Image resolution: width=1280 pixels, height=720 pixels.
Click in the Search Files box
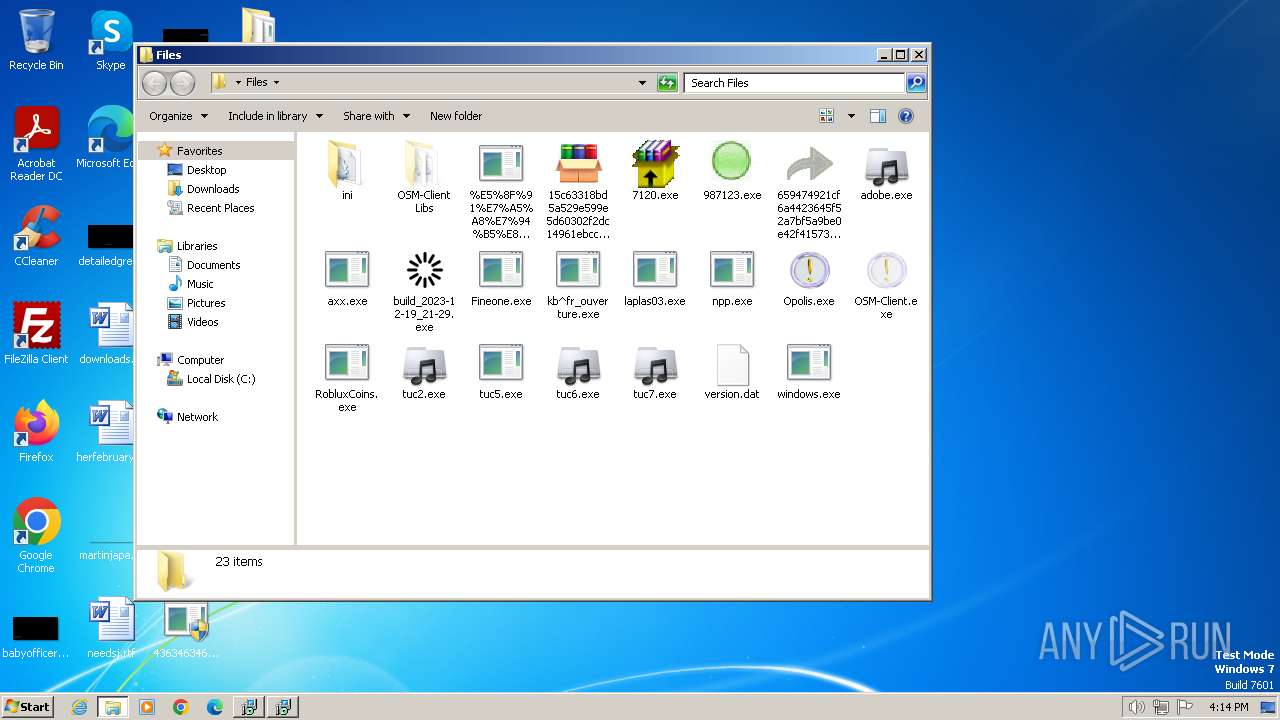coord(794,83)
